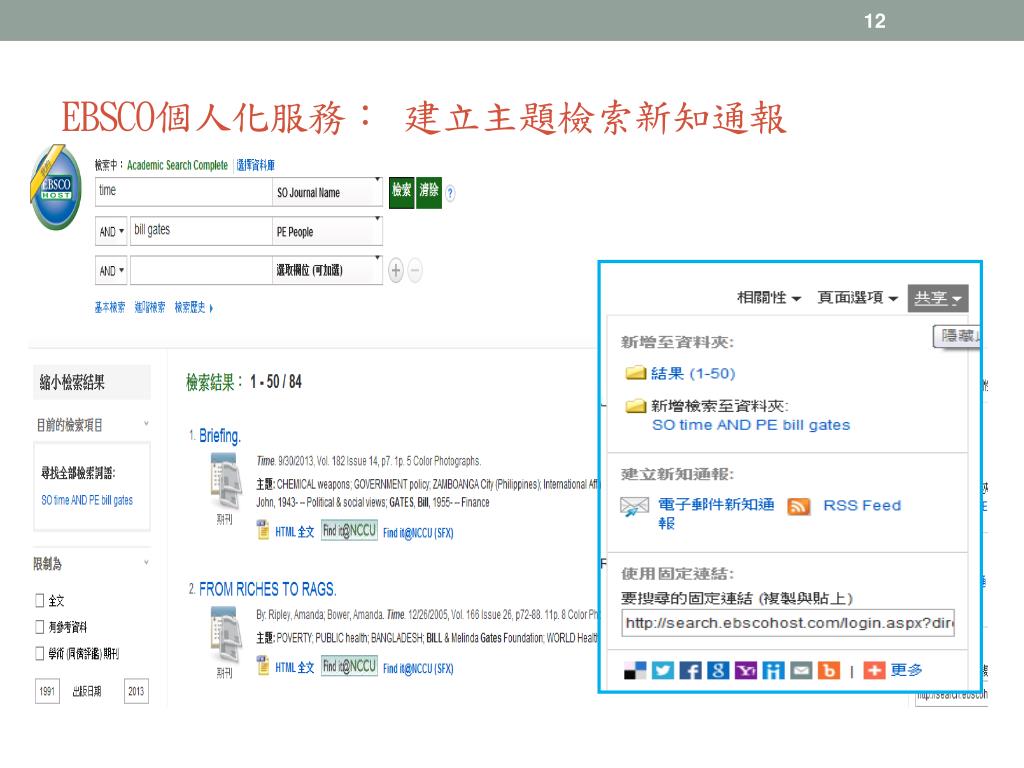Click the email alert envelope icon

[x=634, y=507]
